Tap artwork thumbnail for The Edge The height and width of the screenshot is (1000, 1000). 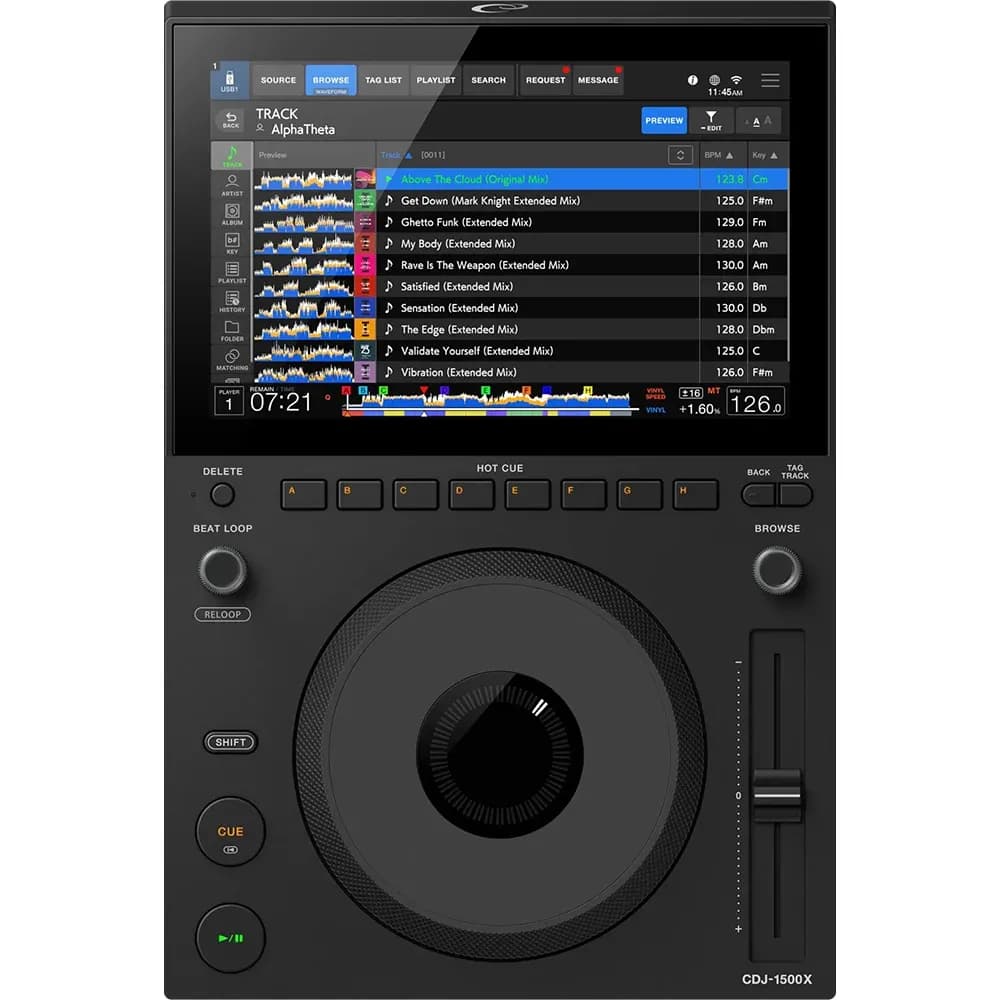pyautogui.click(x=365, y=330)
